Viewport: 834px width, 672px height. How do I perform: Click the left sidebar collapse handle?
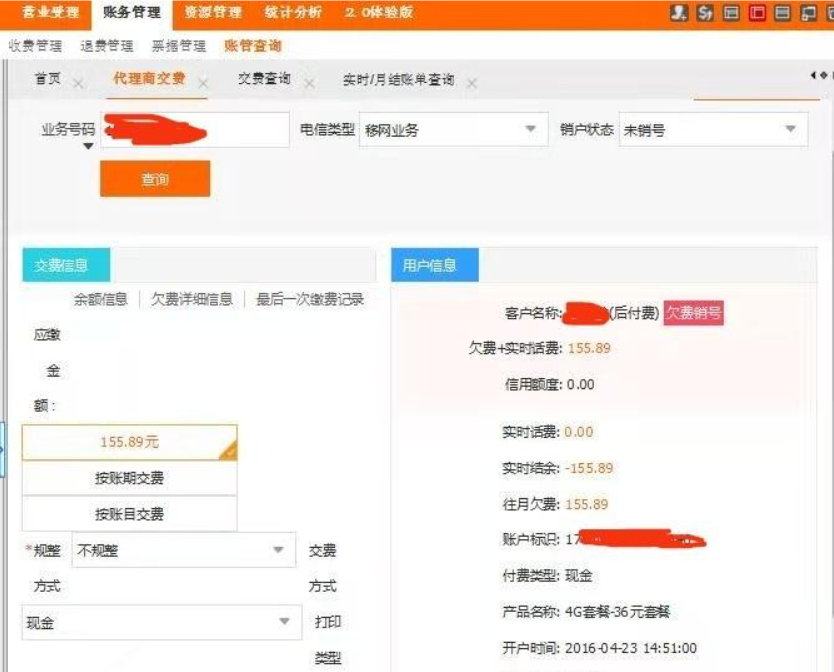tap(2, 450)
